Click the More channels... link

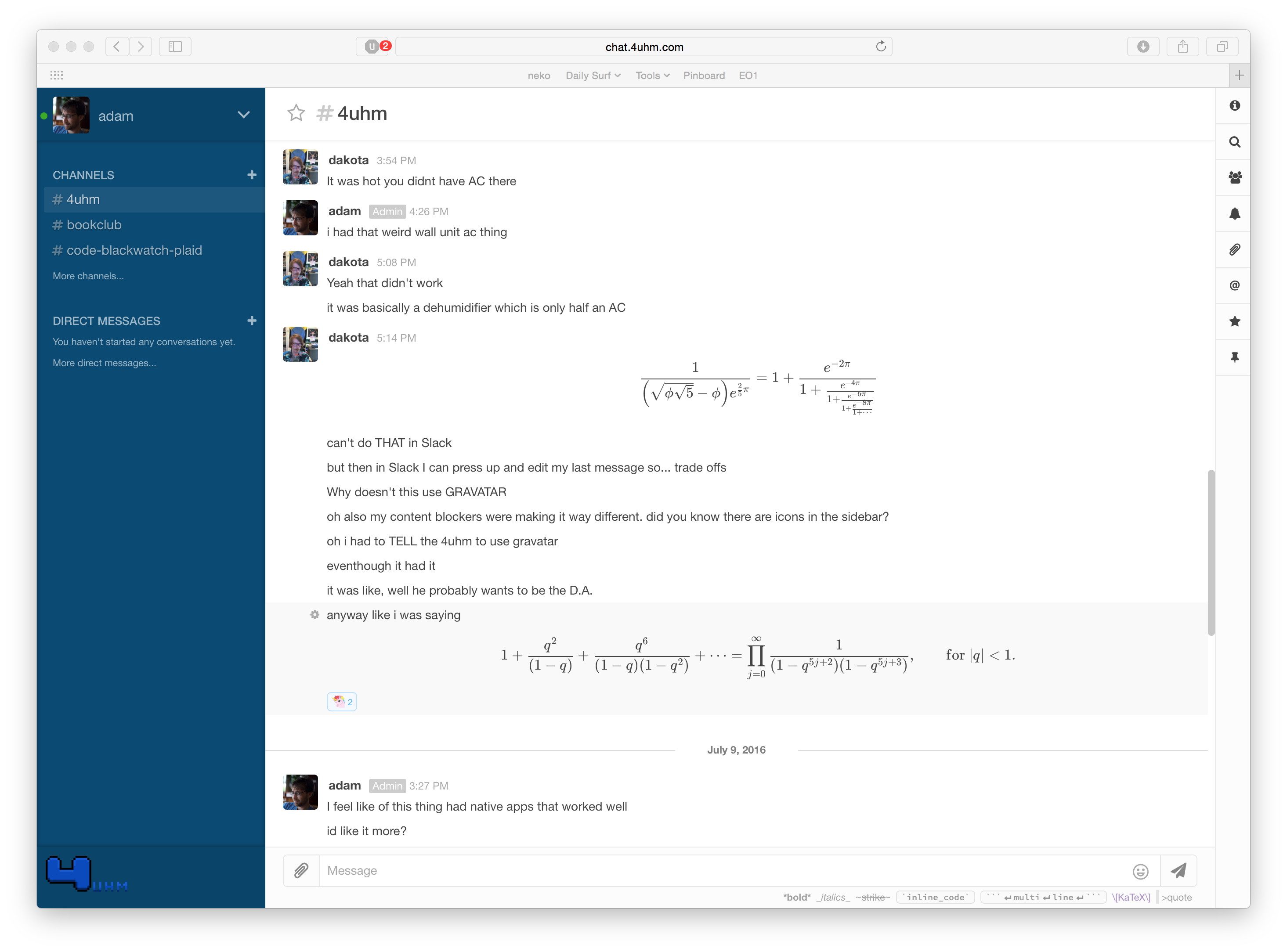tap(88, 276)
